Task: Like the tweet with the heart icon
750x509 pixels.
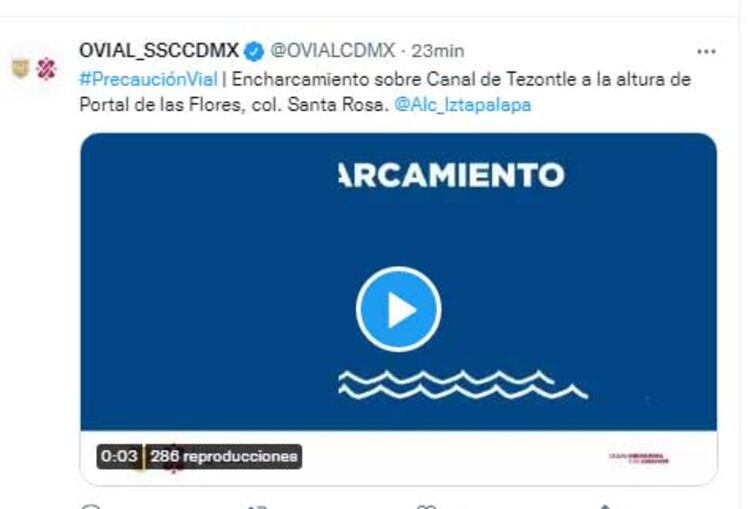Action: click(426, 506)
